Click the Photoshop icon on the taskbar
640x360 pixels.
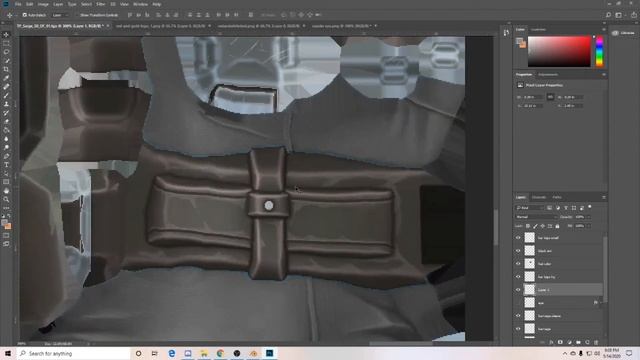(269, 353)
